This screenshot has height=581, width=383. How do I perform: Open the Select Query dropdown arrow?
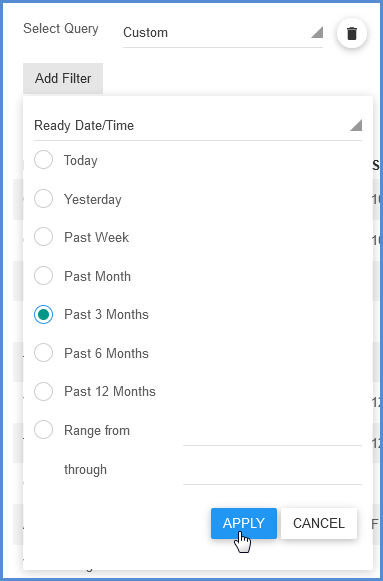pyautogui.click(x=317, y=32)
